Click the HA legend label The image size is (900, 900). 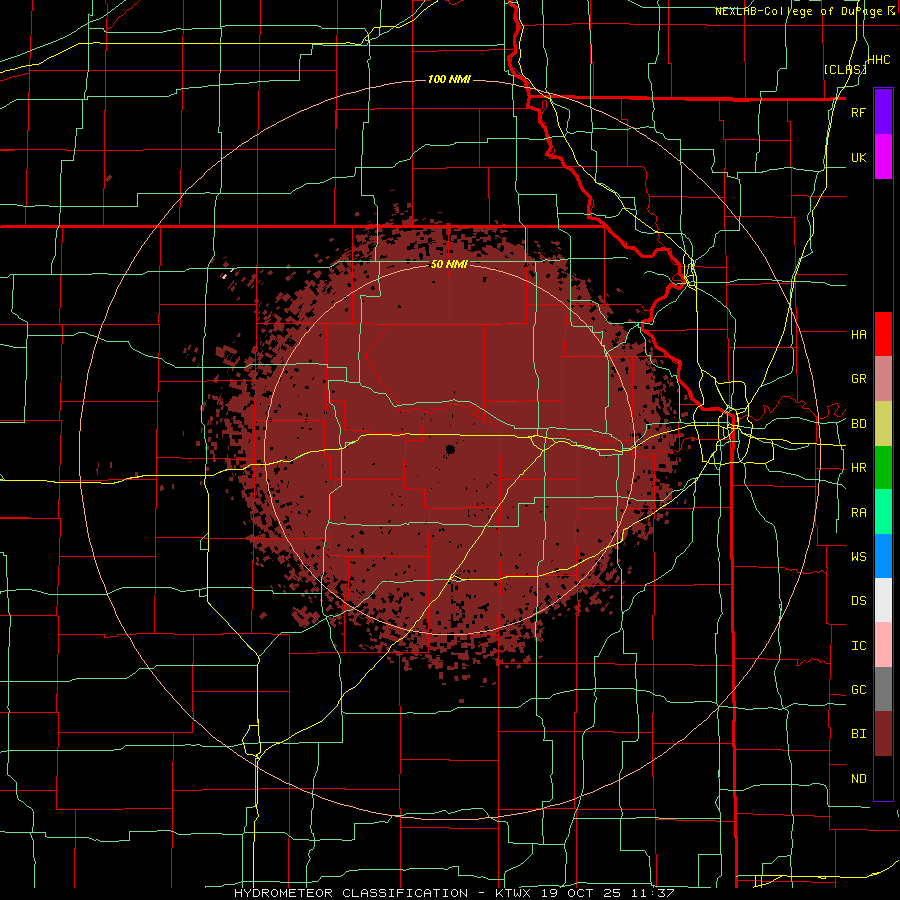pyautogui.click(x=858, y=334)
